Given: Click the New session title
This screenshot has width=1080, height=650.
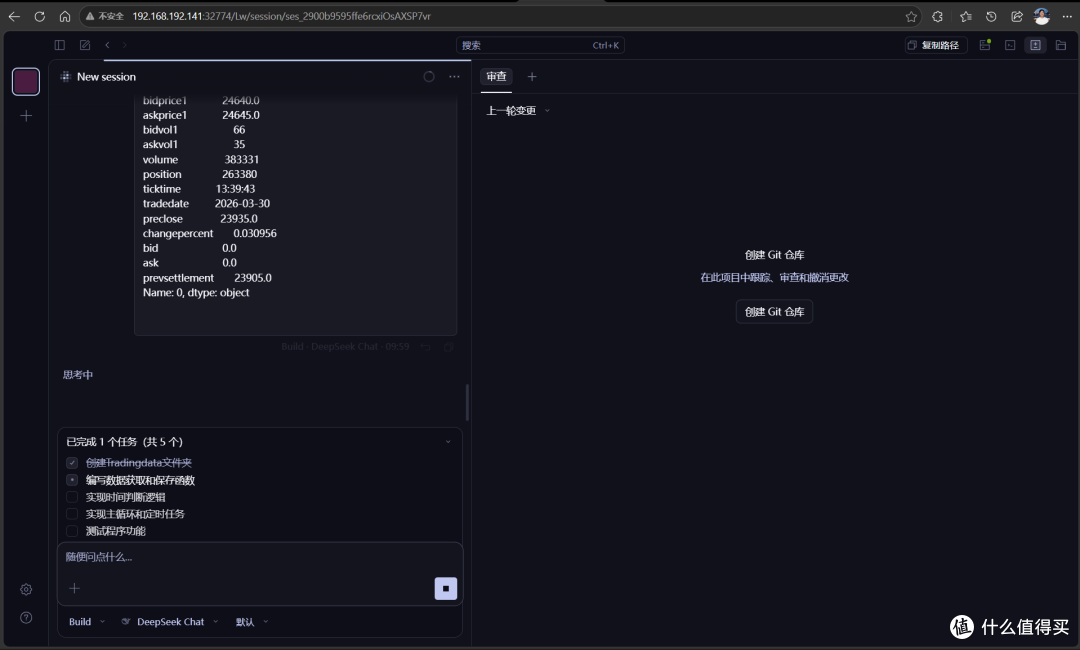Looking at the screenshot, I should click(106, 76).
